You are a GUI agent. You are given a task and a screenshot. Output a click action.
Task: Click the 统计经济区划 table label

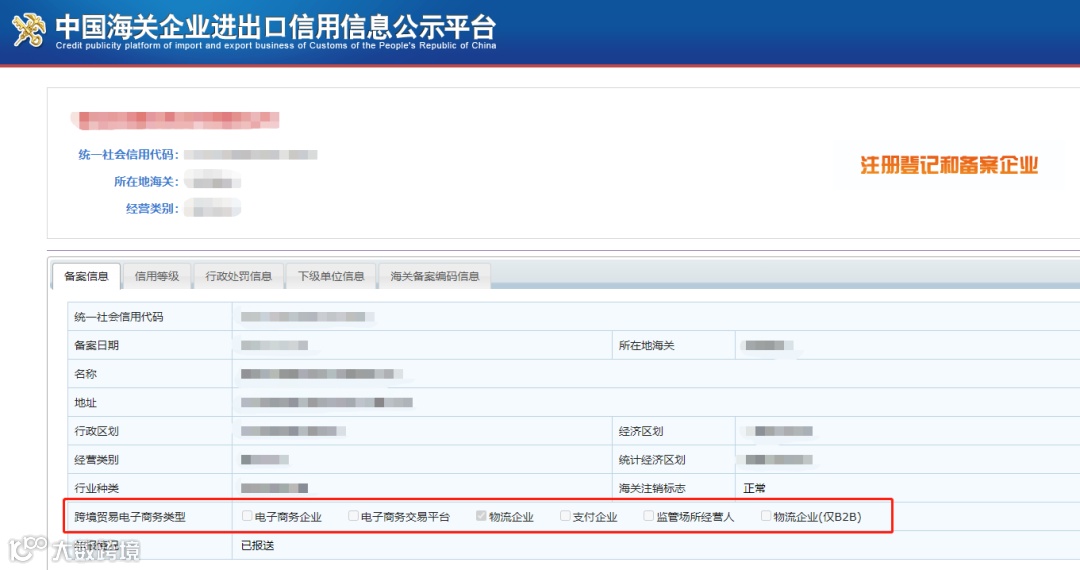652,460
